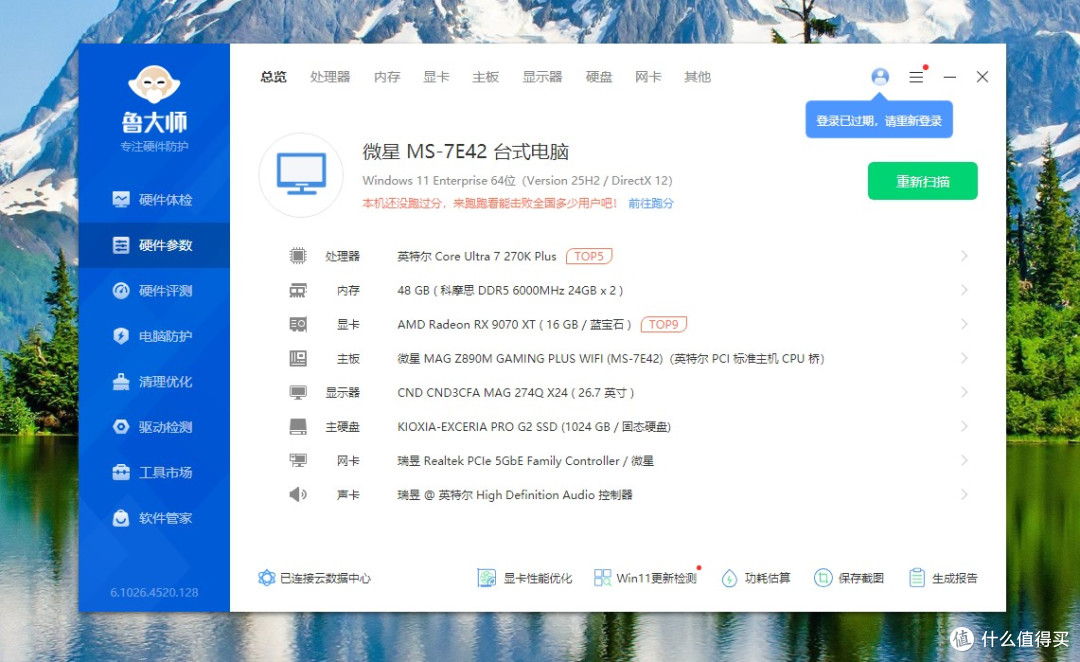This screenshot has width=1080, height=662.
Task: Open 驱动检测 driver check
Action: click(x=153, y=427)
